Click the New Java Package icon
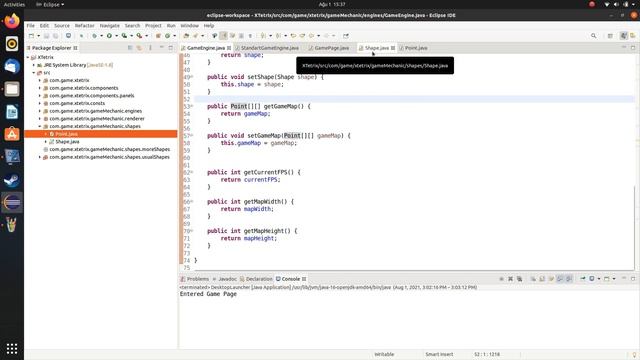The height and width of the screenshot is (360, 640). (158, 36)
